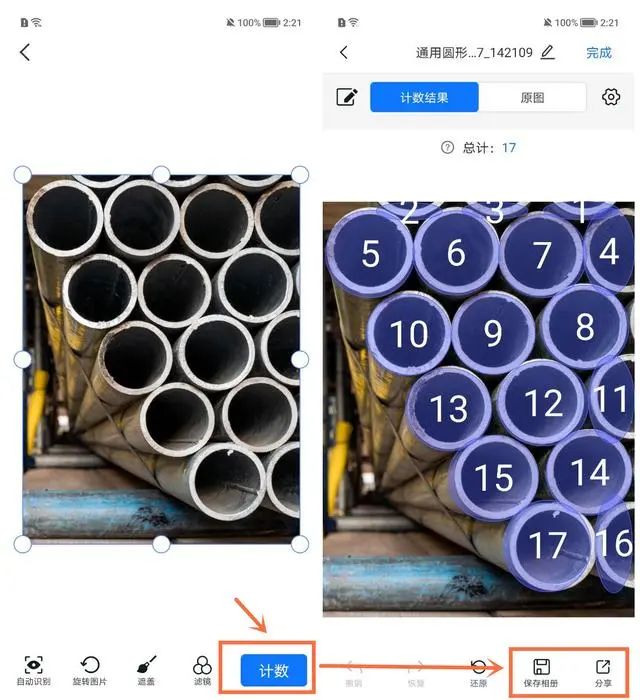This screenshot has width=640, height=700.
Task: Select the bottom-left crop handle
Action: coord(23,544)
